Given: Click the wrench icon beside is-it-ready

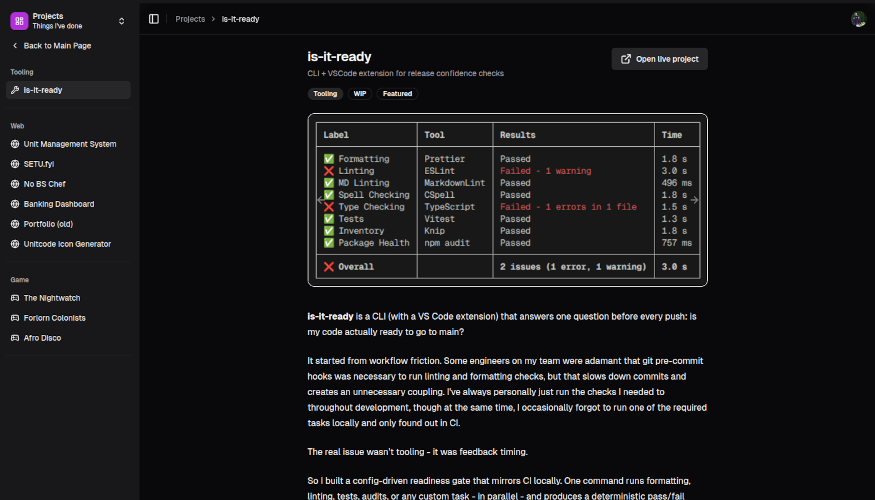Looking at the screenshot, I should tap(15, 90).
